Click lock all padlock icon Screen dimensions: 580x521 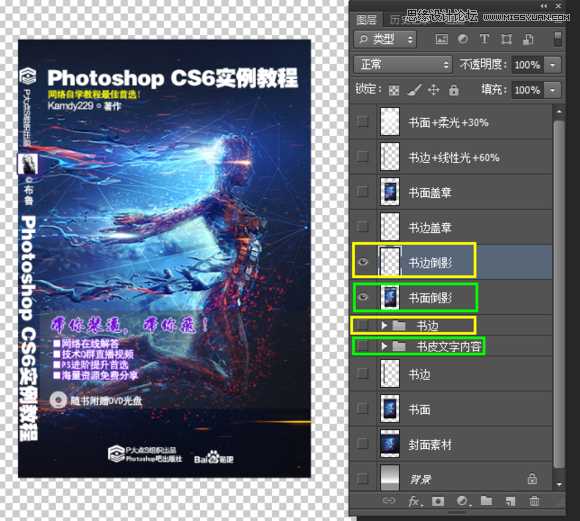453,90
